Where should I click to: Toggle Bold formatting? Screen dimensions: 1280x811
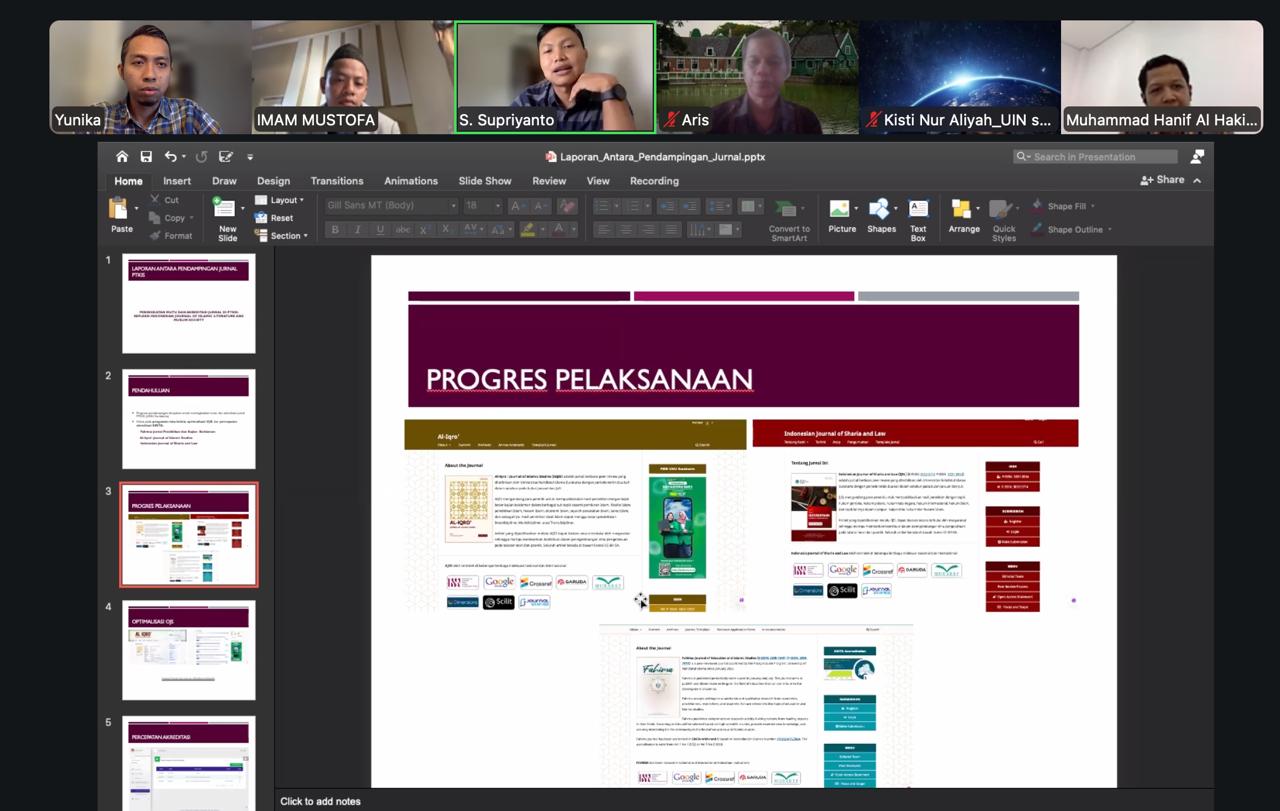335,230
